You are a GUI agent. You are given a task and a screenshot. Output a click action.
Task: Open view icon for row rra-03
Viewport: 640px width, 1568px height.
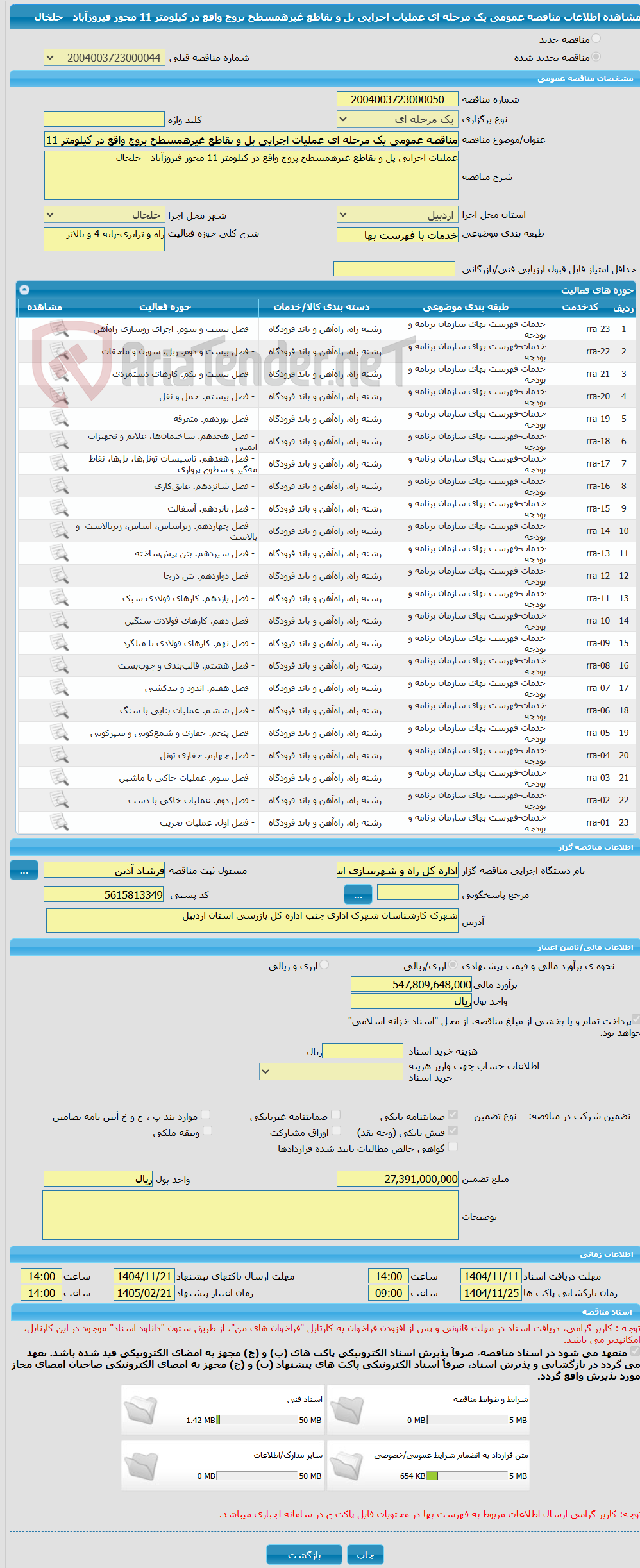tap(59, 778)
